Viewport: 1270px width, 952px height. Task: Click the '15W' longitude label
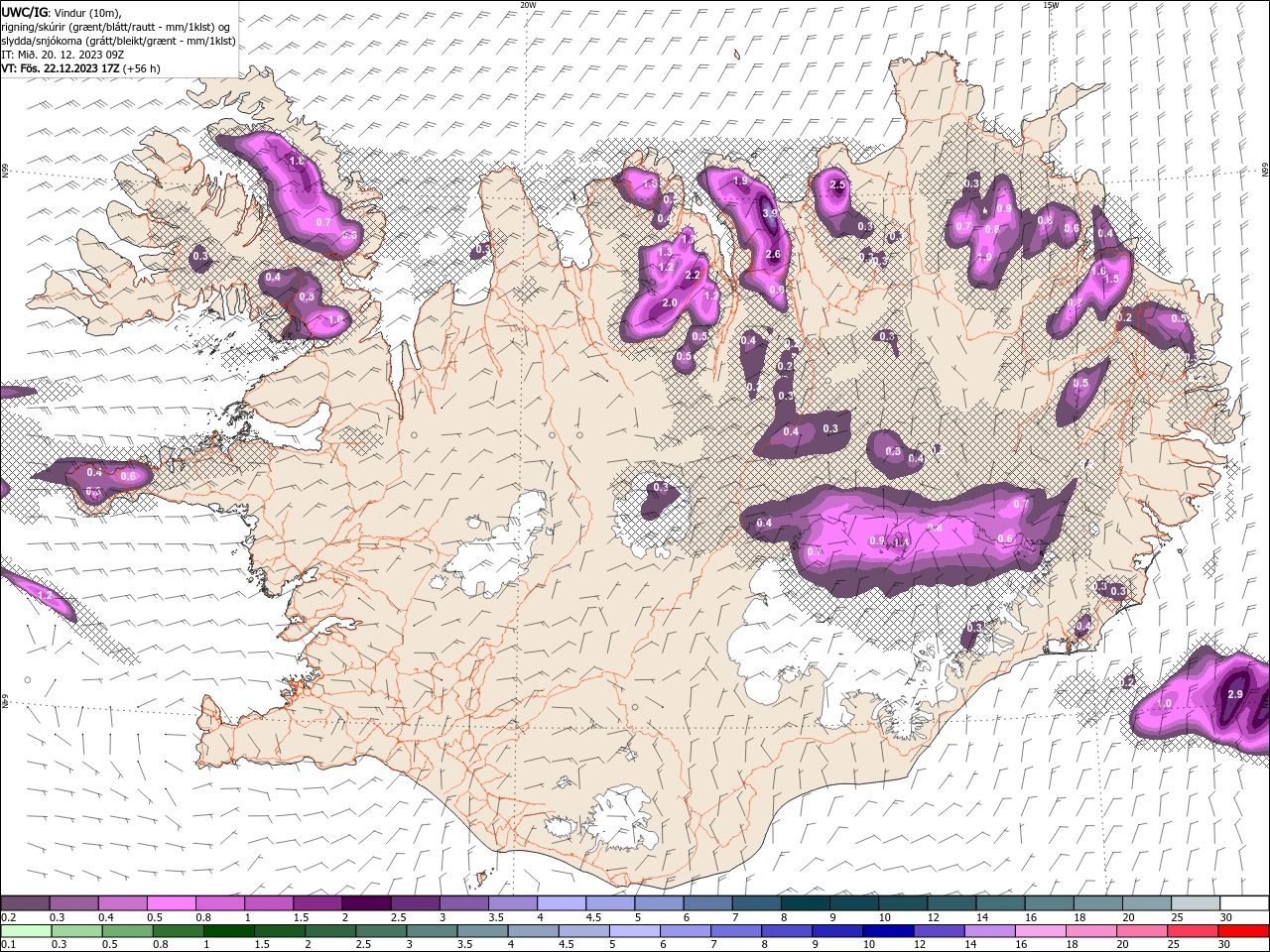pyautogui.click(x=1051, y=5)
